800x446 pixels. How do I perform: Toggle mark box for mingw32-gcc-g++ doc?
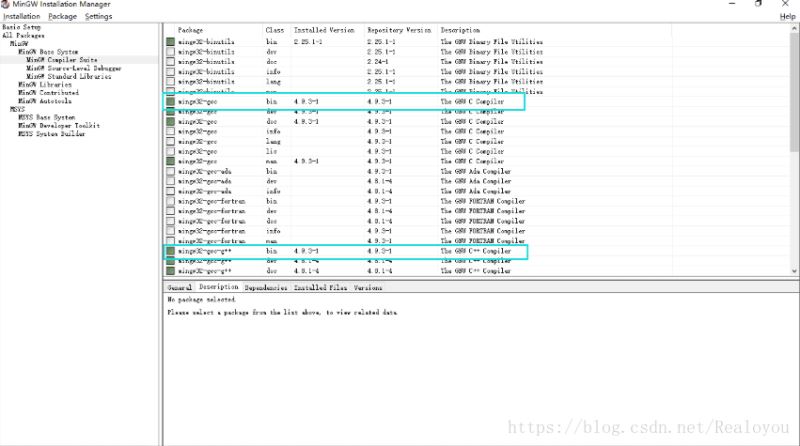pos(170,271)
